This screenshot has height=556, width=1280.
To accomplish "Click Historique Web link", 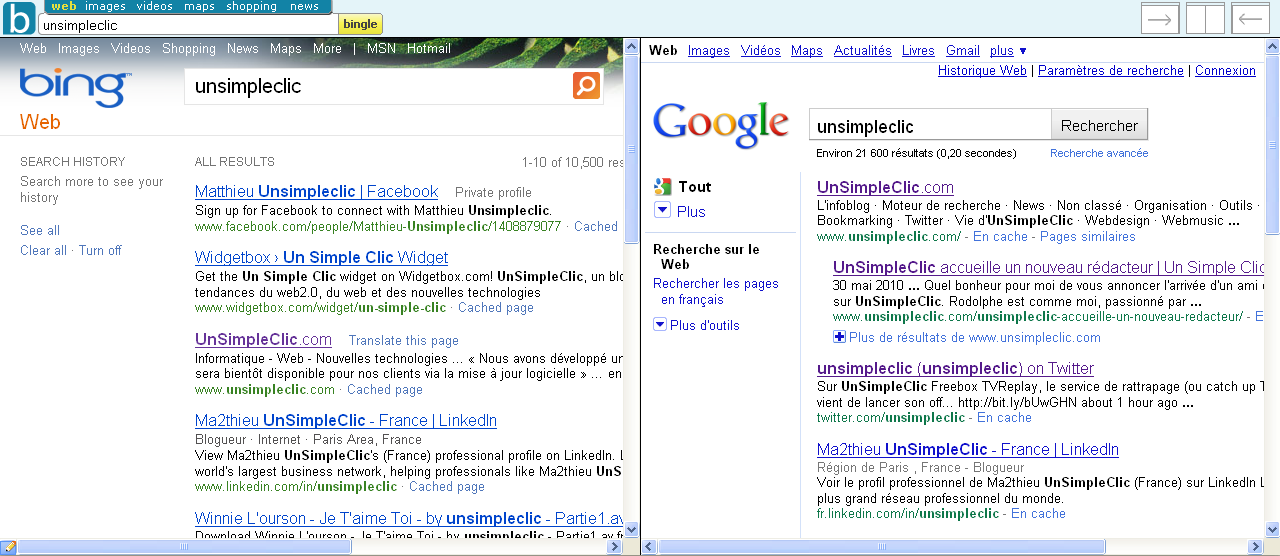I will (x=982, y=70).
